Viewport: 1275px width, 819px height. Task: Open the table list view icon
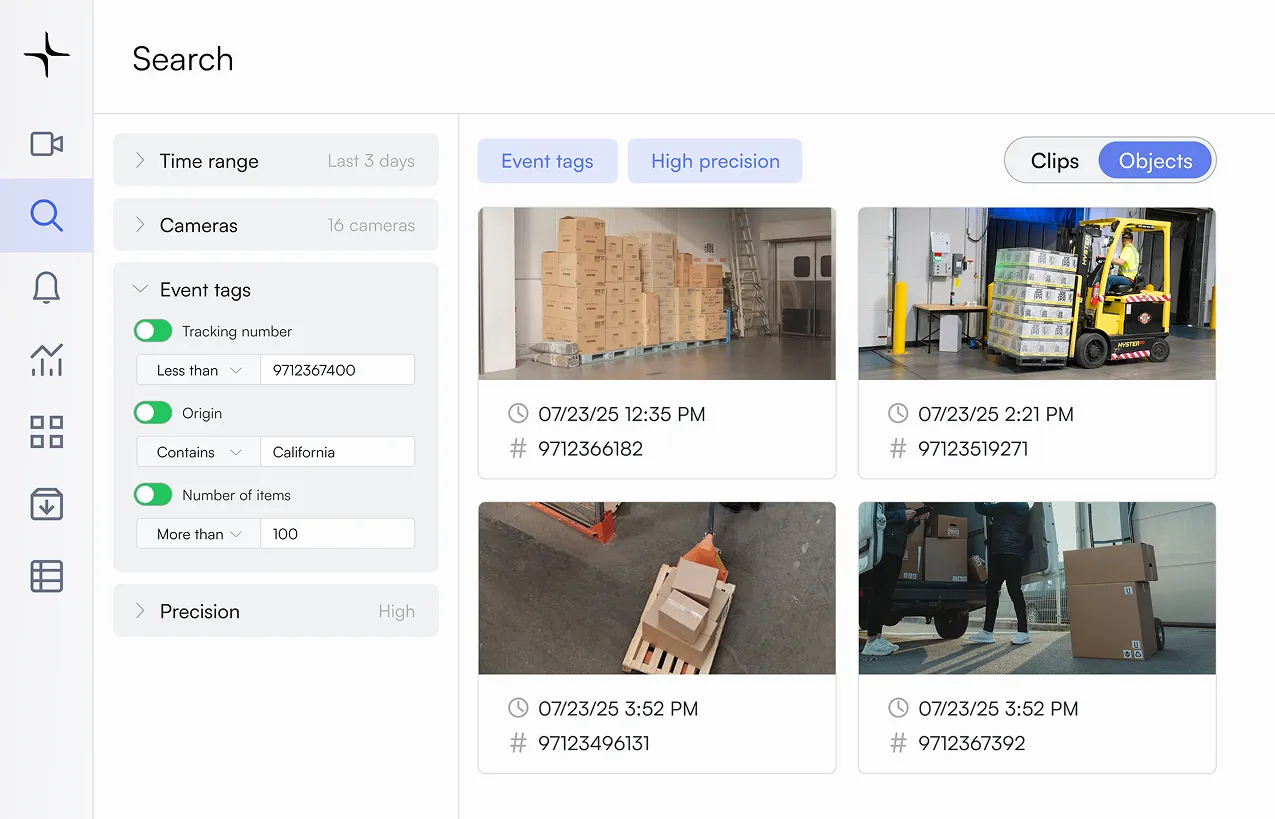[x=47, y=576]
